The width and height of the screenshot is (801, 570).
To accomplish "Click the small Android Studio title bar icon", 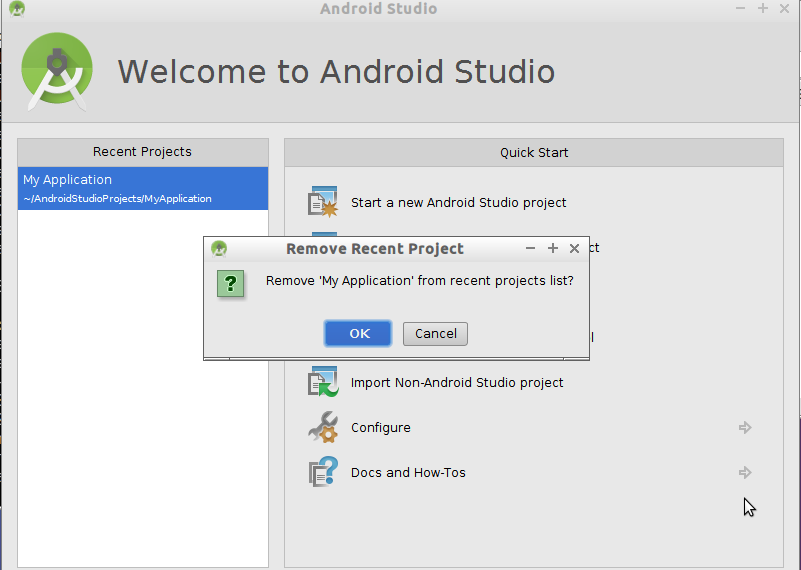I will coord(17,9).
